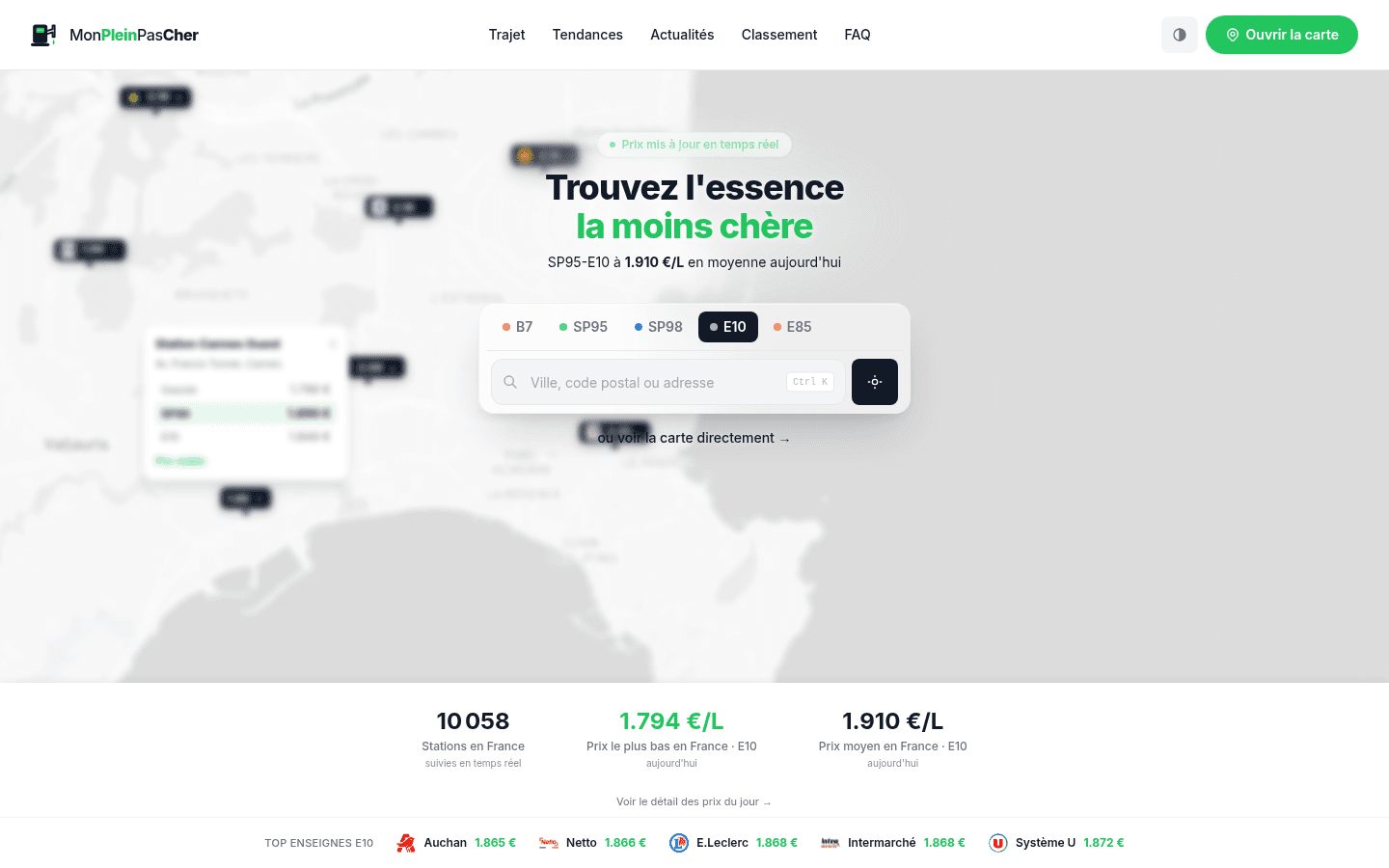
Task: Click the Netto price 1.866 €
Action: point(625,843)
